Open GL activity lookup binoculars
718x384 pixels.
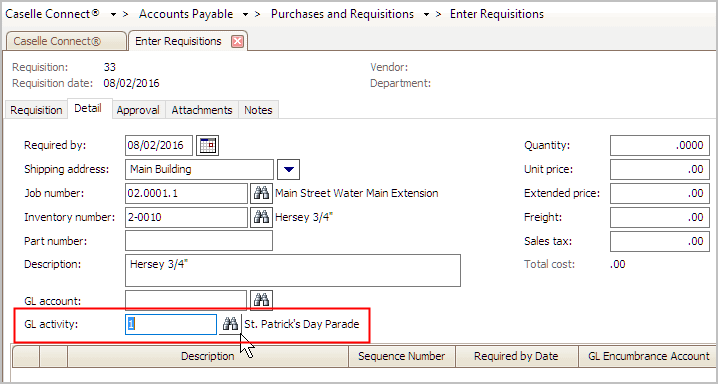[230, 324]
